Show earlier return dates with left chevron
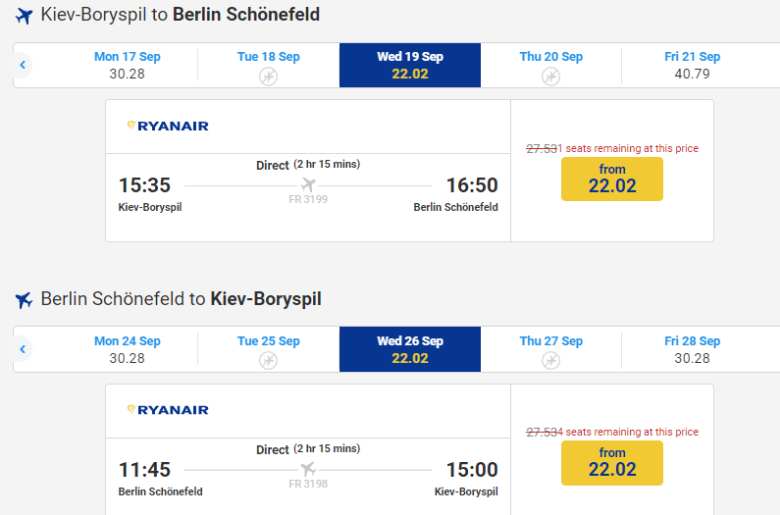The image size is (780, 515). [x=23, y=350]
